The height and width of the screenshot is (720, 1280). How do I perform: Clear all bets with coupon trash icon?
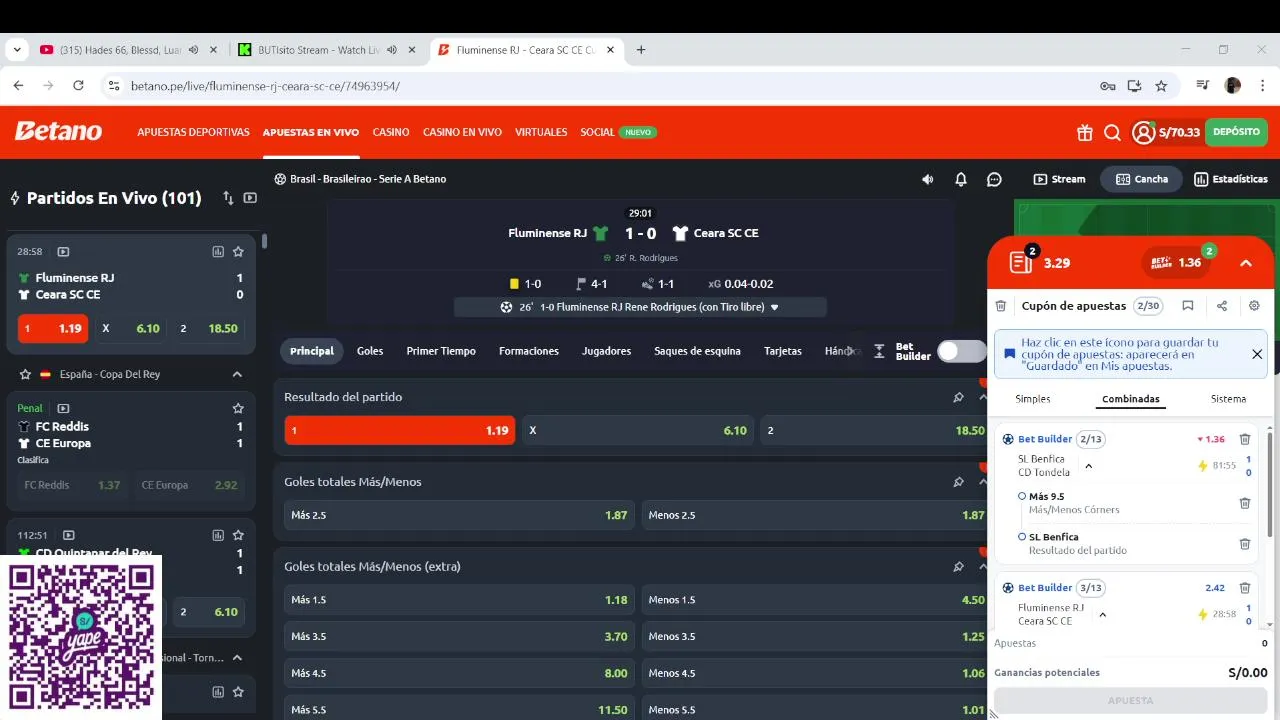click(1001, 306)
